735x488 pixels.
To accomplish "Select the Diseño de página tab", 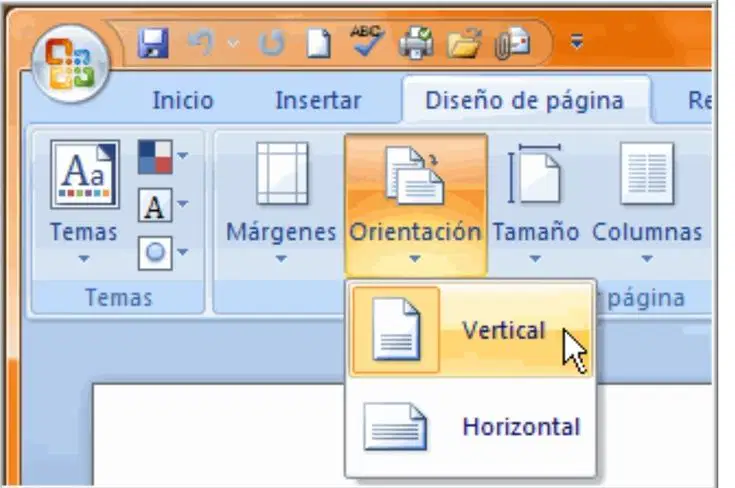I will tap(525, 100).
